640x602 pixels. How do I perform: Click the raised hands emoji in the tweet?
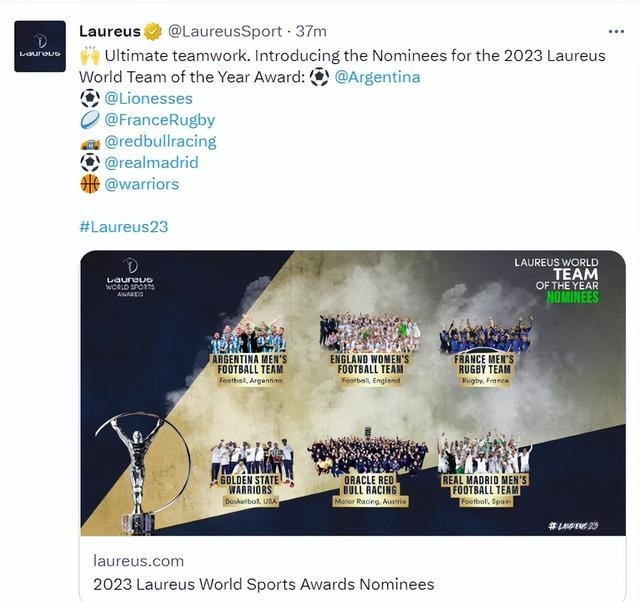[90, 56]
